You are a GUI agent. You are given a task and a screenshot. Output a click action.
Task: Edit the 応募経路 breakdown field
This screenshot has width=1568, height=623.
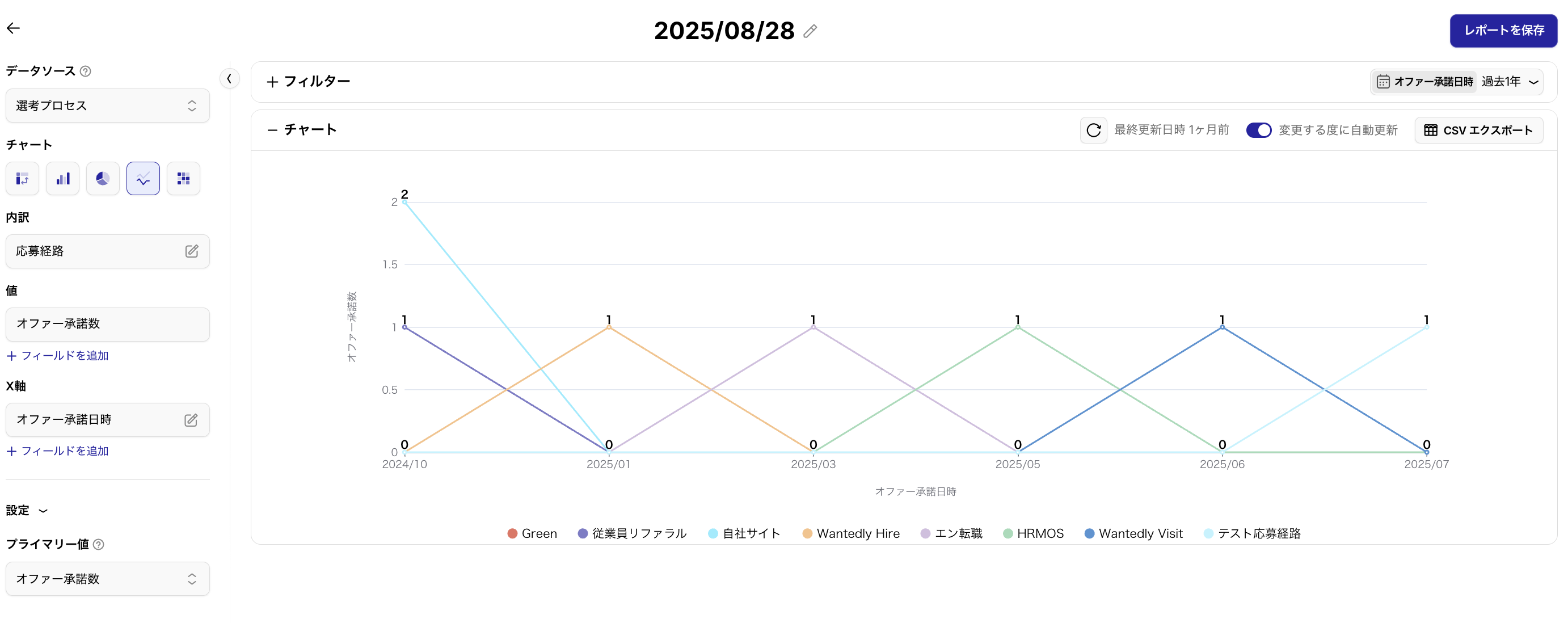point(192,251)
